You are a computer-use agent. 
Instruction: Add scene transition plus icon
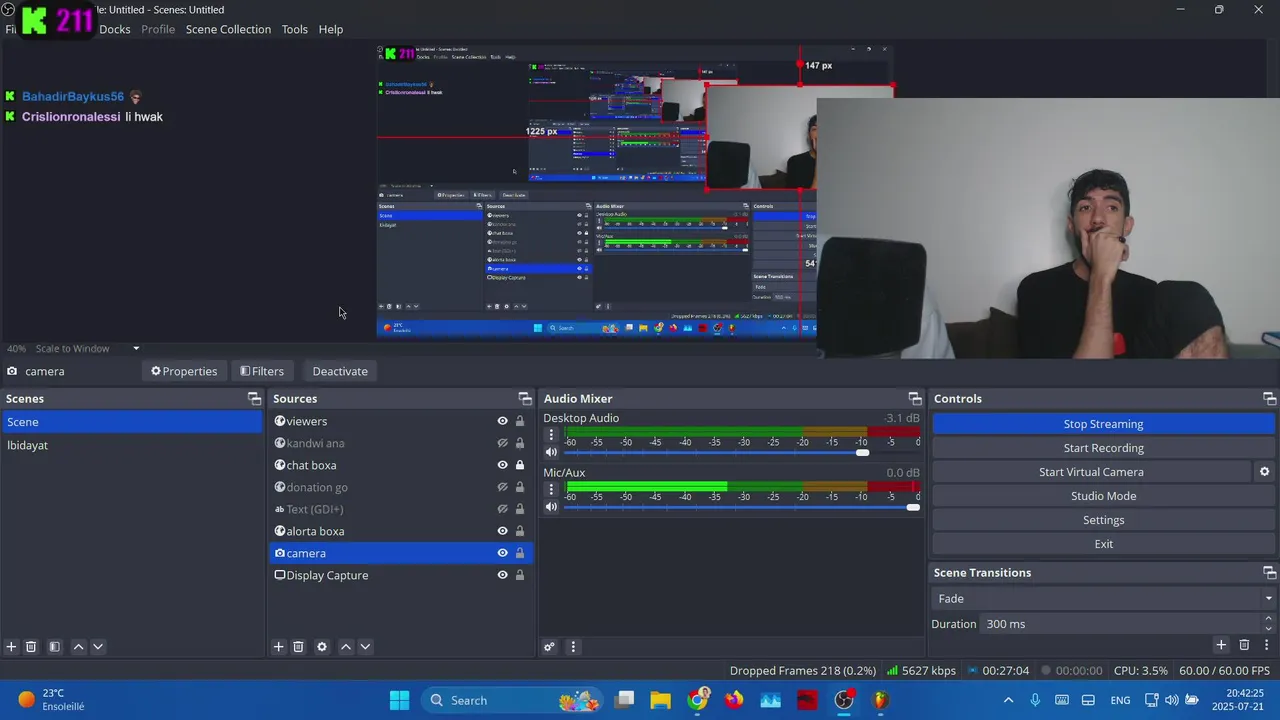point(1221,646)
